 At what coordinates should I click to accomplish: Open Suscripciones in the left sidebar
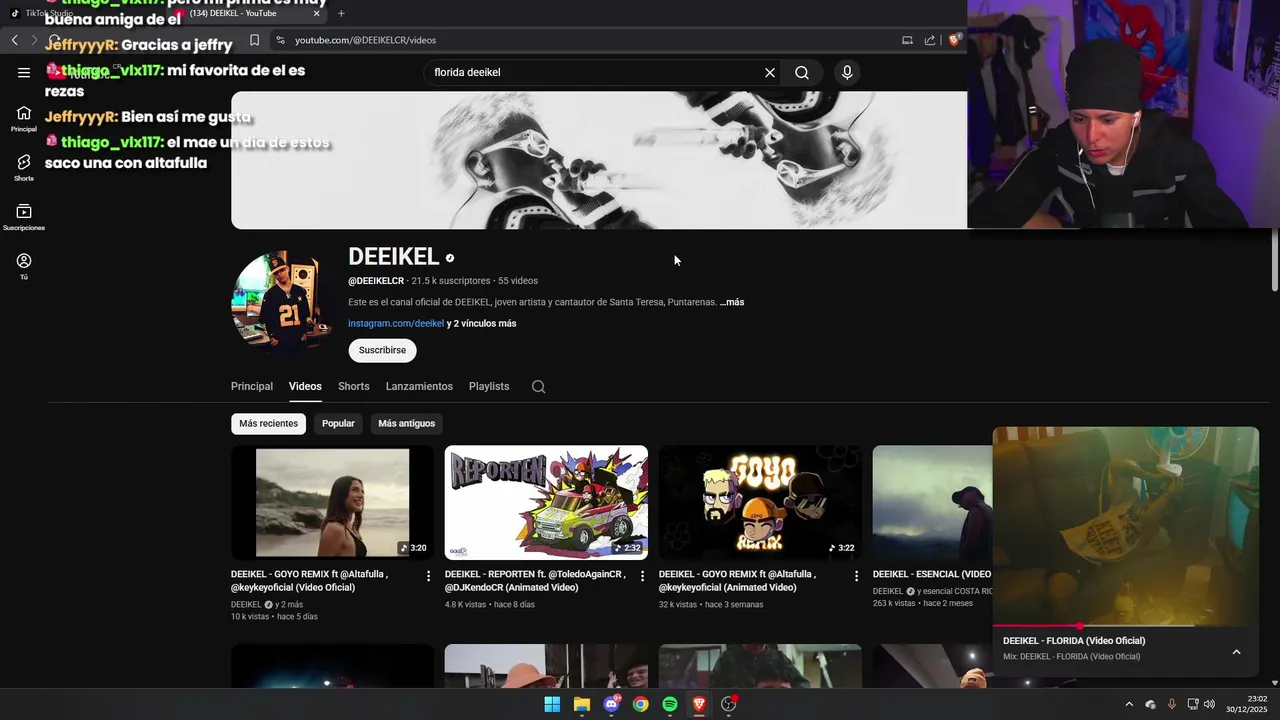pyautogui.click(x=24, y=217)
